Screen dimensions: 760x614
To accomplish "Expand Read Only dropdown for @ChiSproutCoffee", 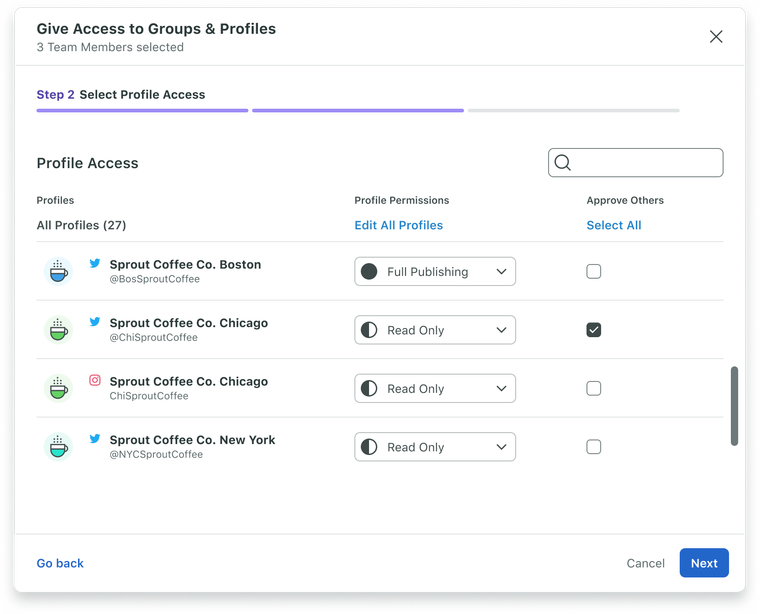I will tap(435, 330).
